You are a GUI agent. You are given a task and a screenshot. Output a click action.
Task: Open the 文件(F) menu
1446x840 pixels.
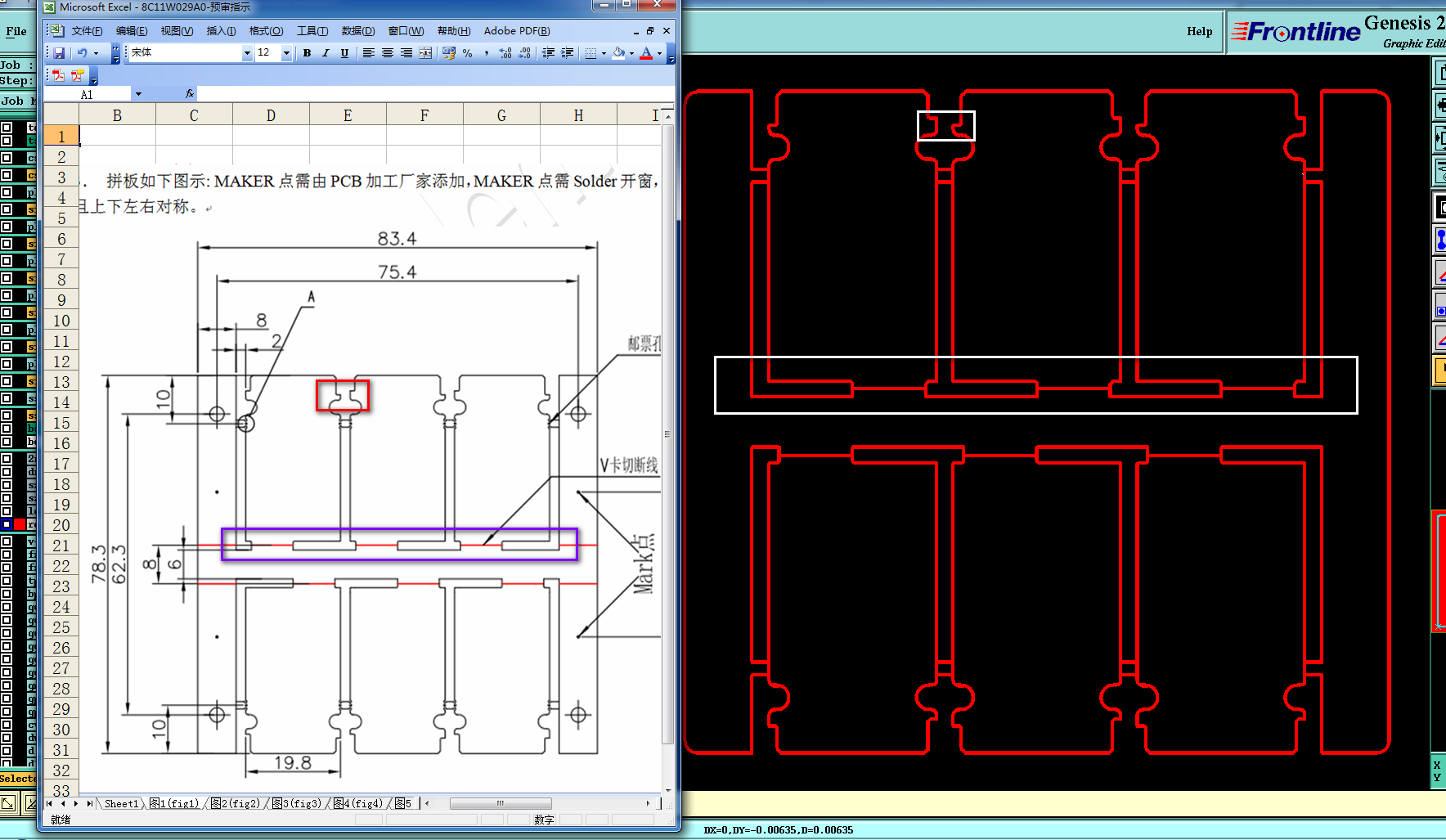[x=87, y=31]
